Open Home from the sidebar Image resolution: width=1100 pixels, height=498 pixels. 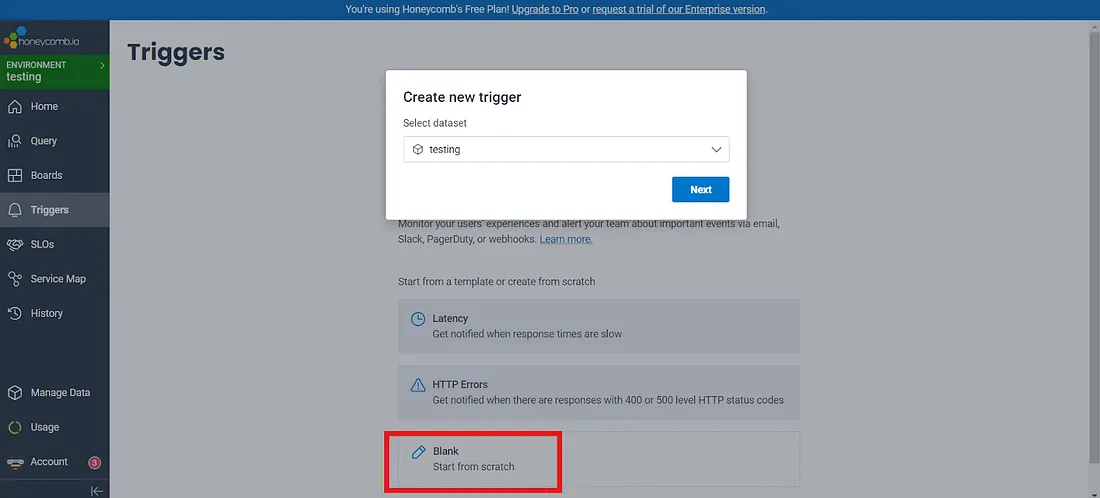pos(44,106)
